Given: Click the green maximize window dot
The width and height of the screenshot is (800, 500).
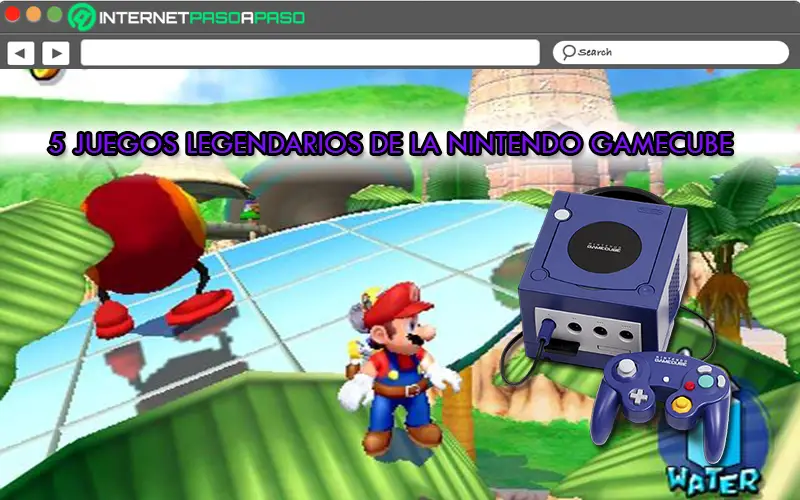Looking at the screenshot, I should (55, 14).
